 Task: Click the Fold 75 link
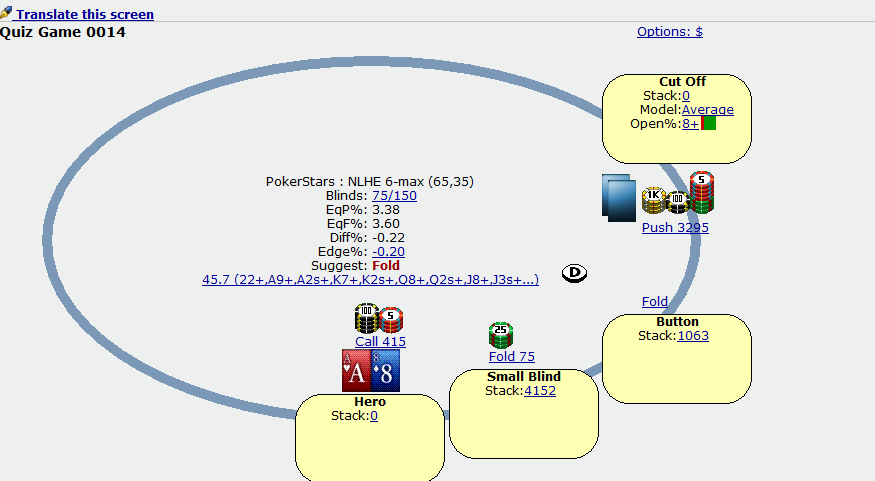pos(512,357)
